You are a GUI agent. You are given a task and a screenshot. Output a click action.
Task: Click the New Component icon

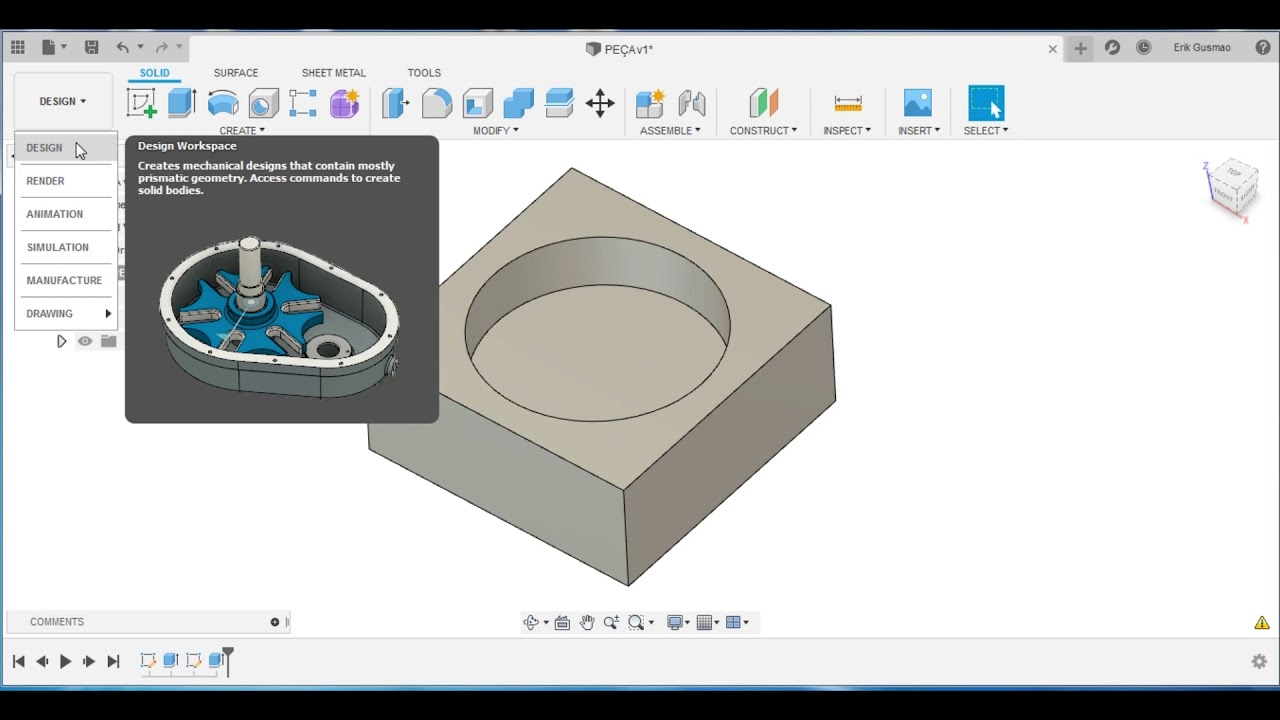pyautogui.click(x=650, y=103)
